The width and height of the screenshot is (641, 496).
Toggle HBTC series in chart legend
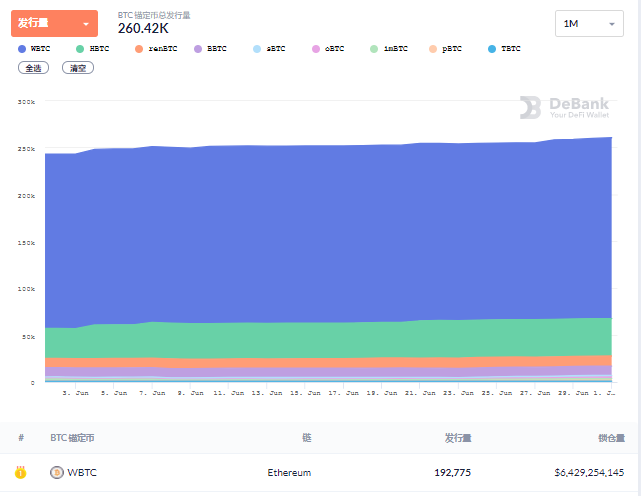point(94,48)
